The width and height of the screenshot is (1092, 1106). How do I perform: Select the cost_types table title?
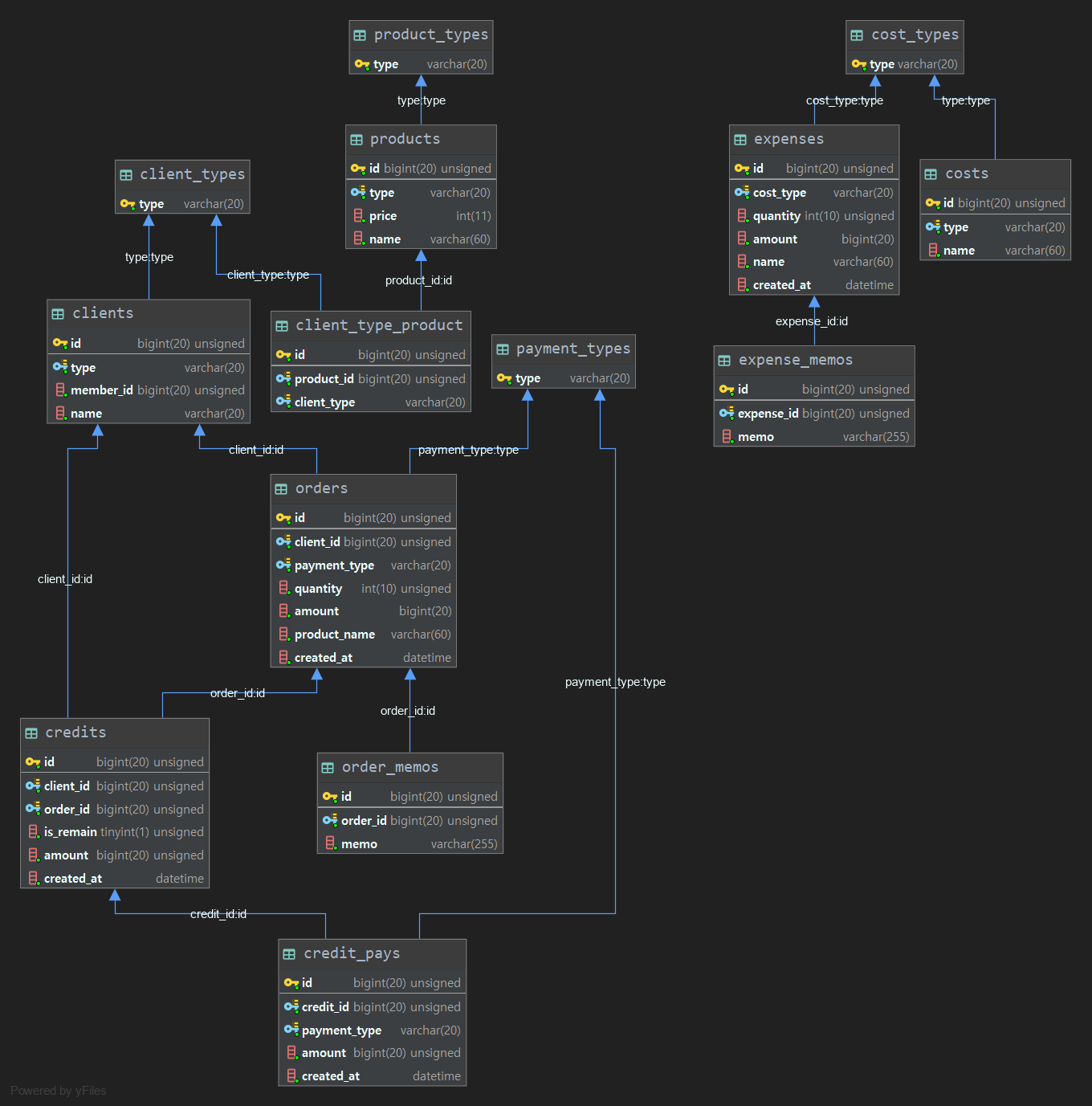915,35
